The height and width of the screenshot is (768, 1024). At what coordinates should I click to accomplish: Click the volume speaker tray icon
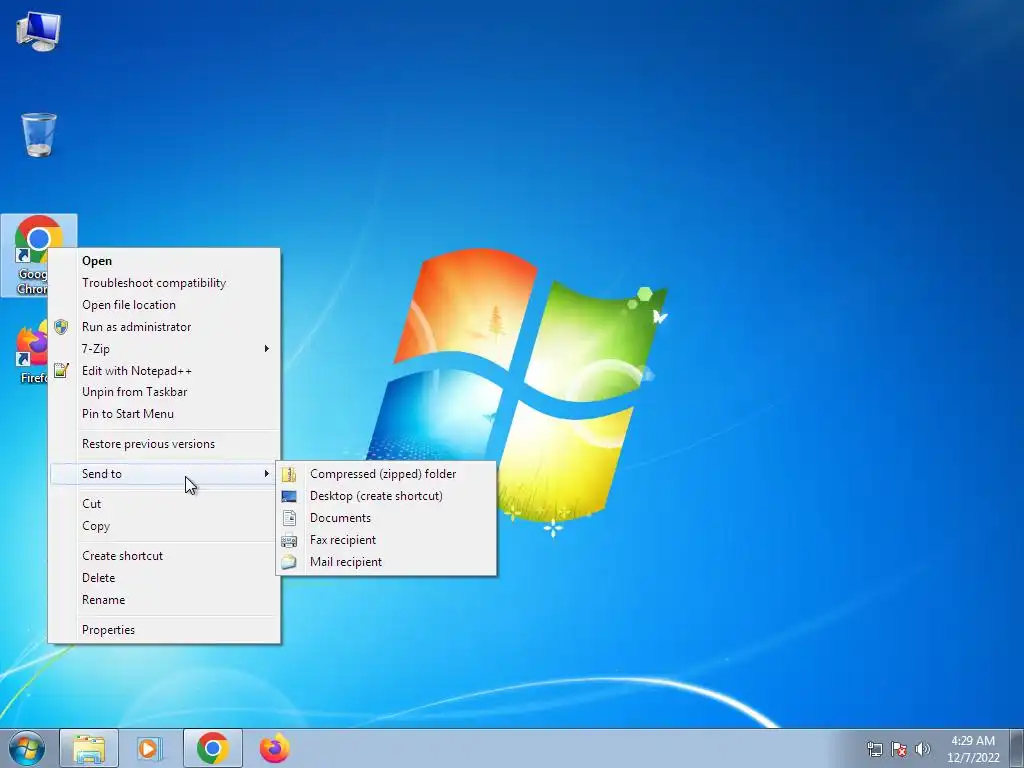click(922, 749)
